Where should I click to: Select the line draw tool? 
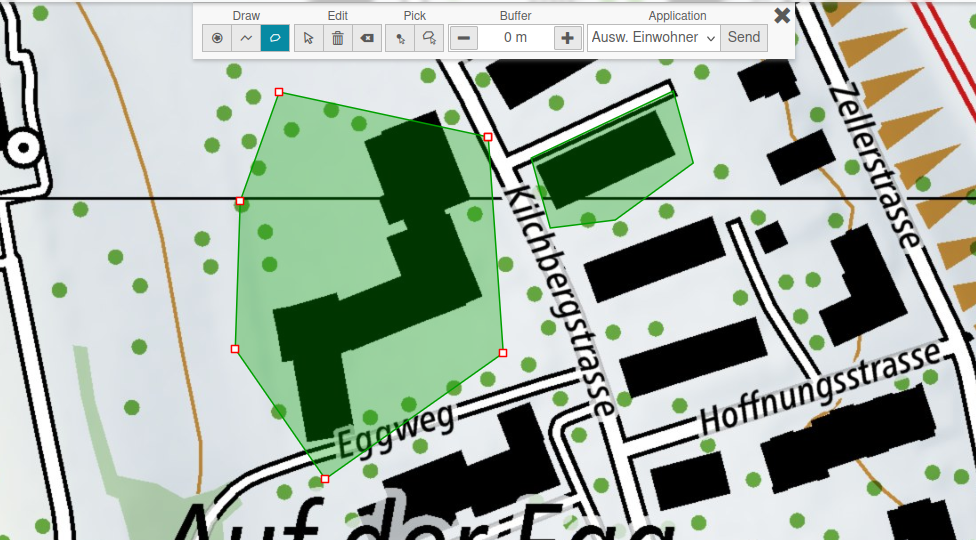(x=246, y=38)
